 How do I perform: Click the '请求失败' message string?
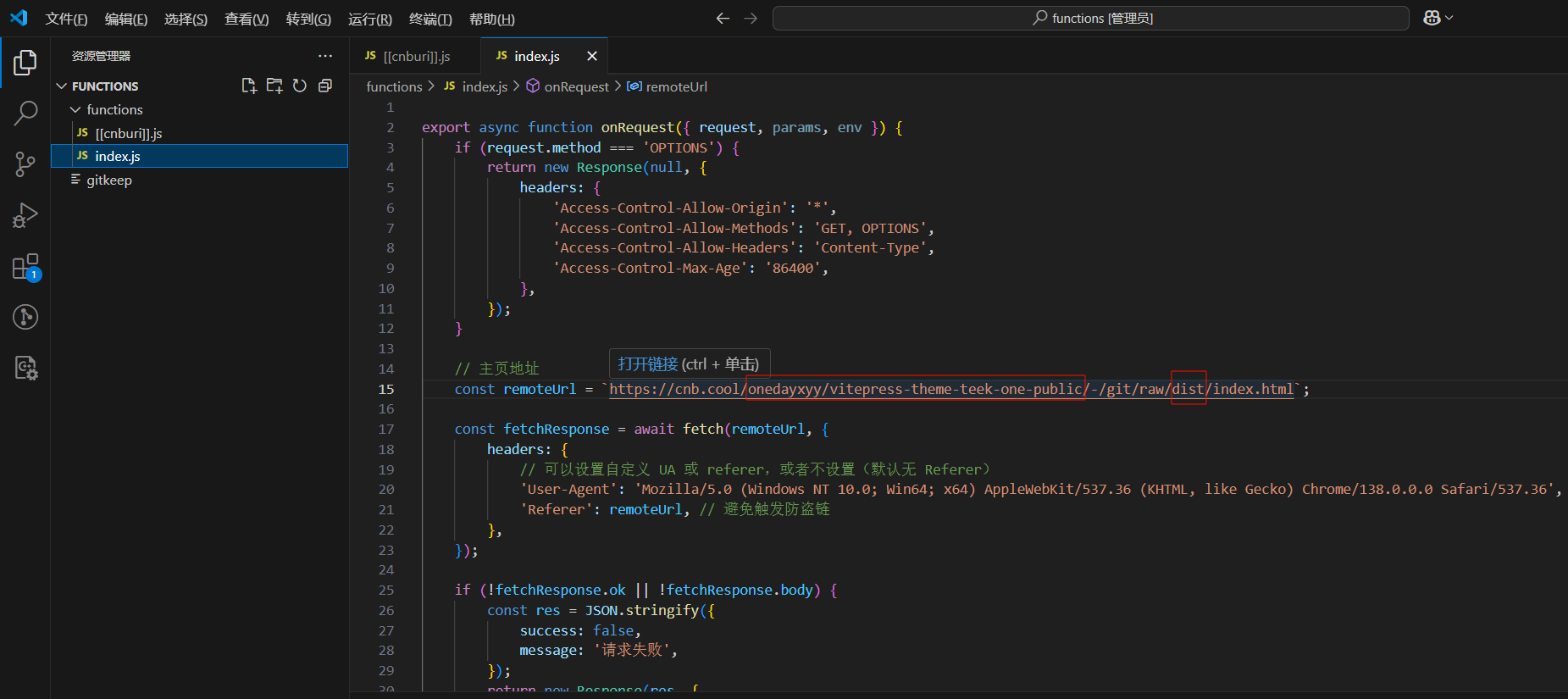point(632,650)
